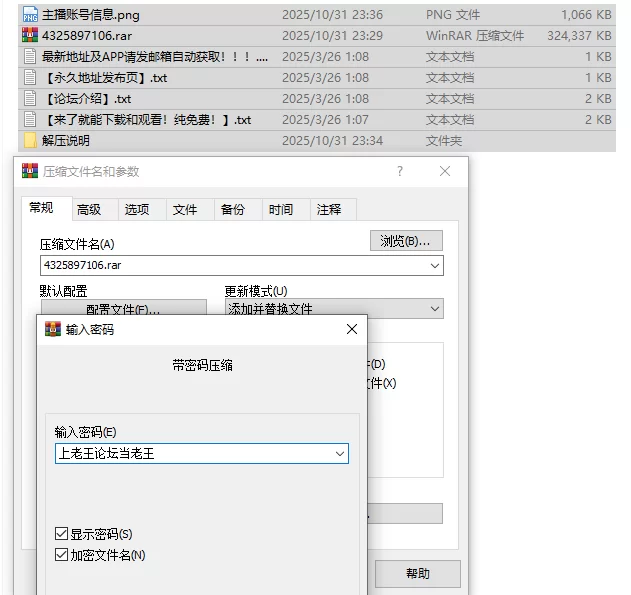Toggle the 显示密码(S) checkbox
The height and width of the screenshot is (595, 631).
[61, 534]
